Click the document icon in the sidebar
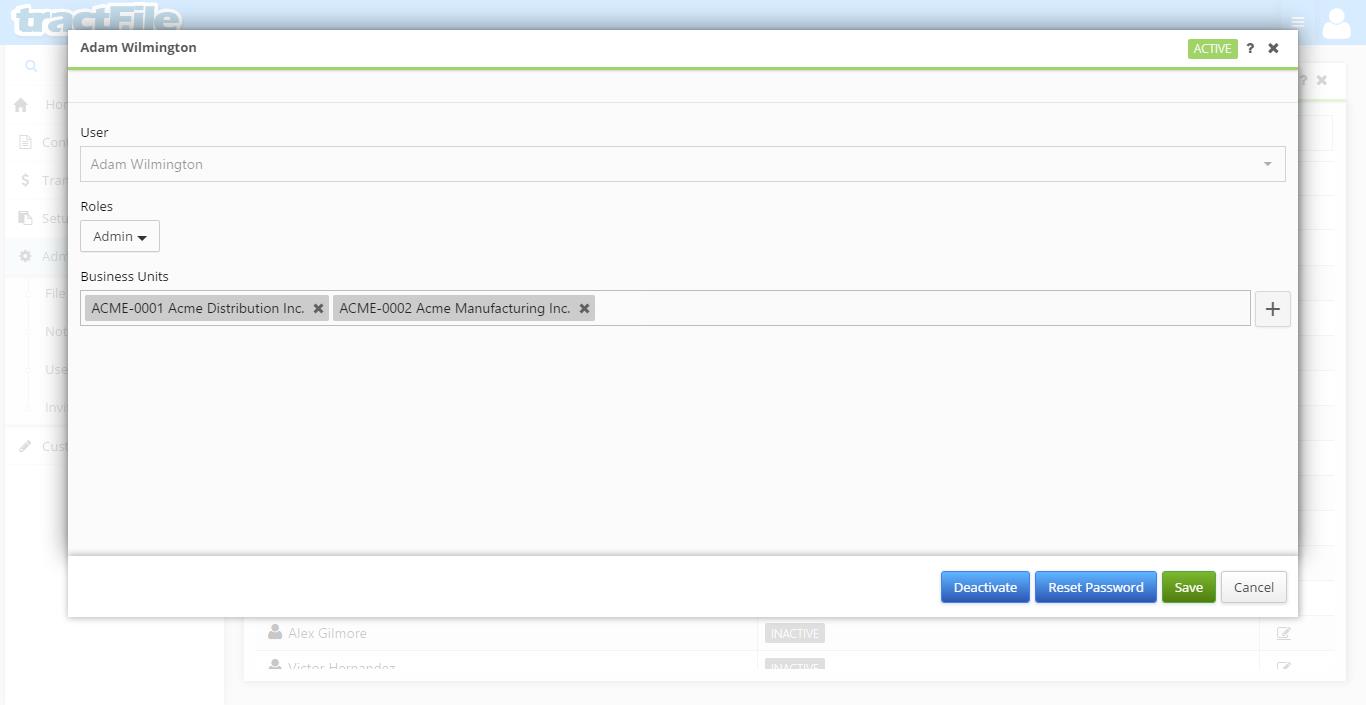The height and width of the screenshot is (705, 1366). click(25, 142)
